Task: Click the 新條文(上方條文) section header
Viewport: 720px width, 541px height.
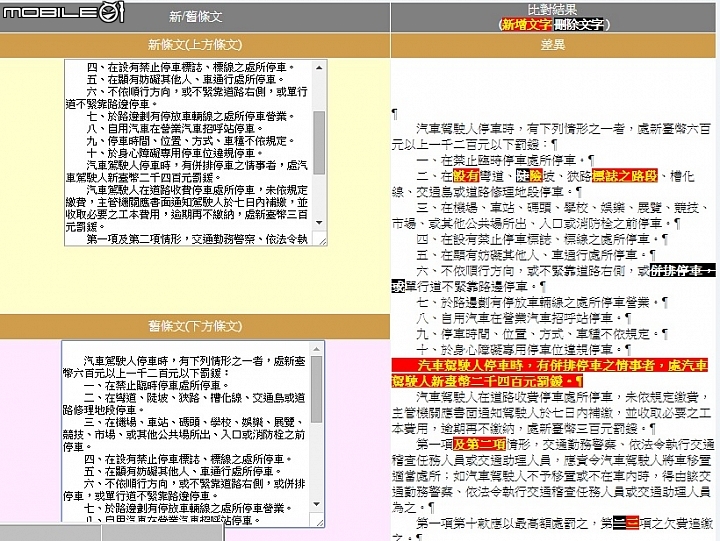Action: click(195, 45)
